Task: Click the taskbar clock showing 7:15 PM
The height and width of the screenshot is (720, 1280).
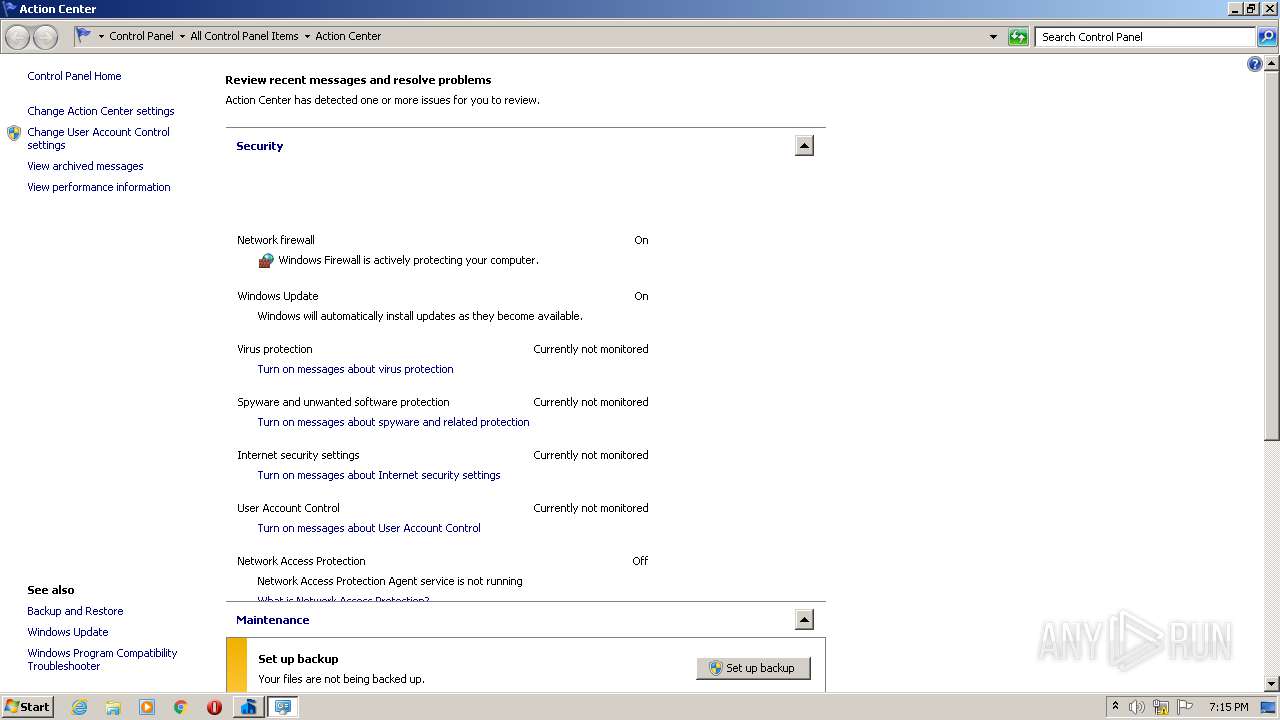Action: click(x=1228, y=707)
